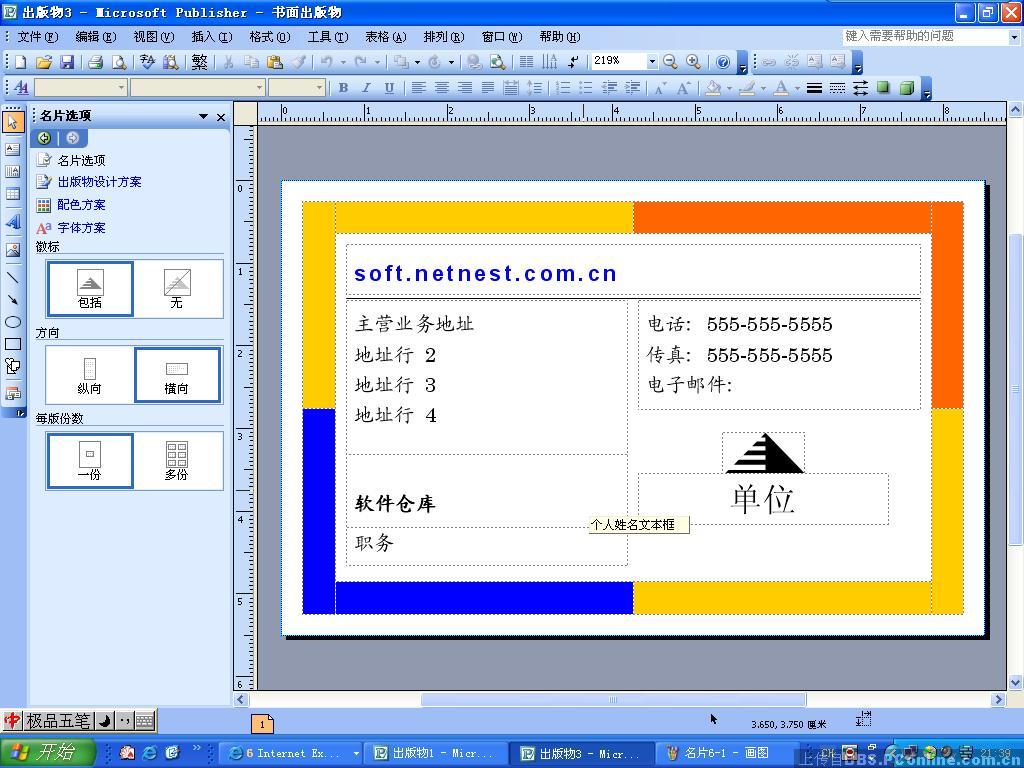This screenshot has width=1024, height=768.
Task: Open Print Preview
Action: 119,62
